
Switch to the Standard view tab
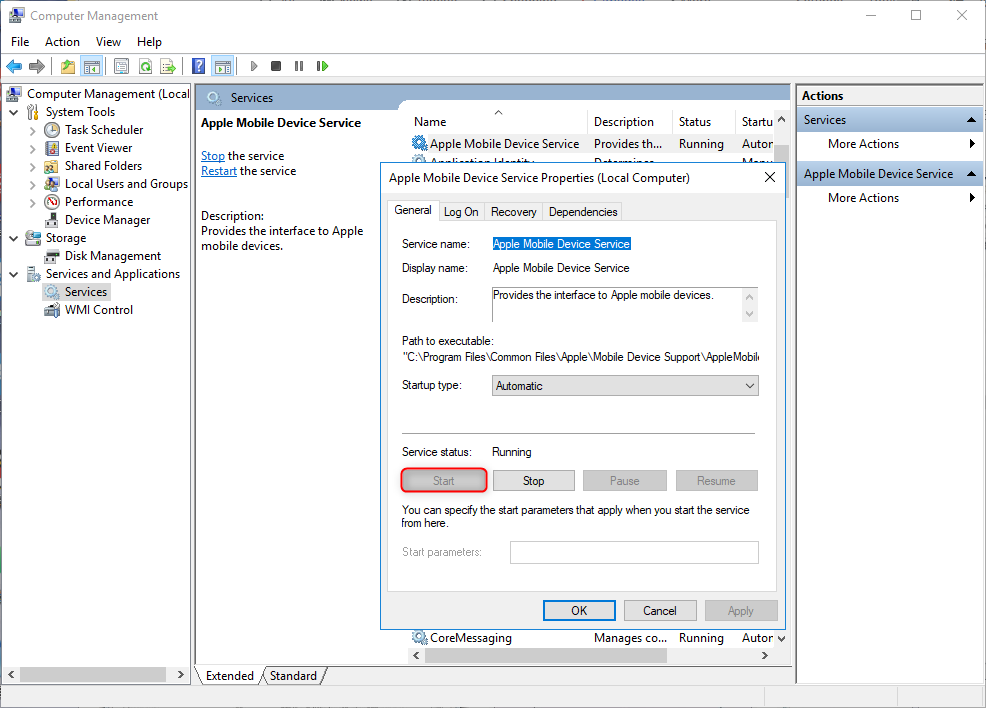[x=293, y=676]
